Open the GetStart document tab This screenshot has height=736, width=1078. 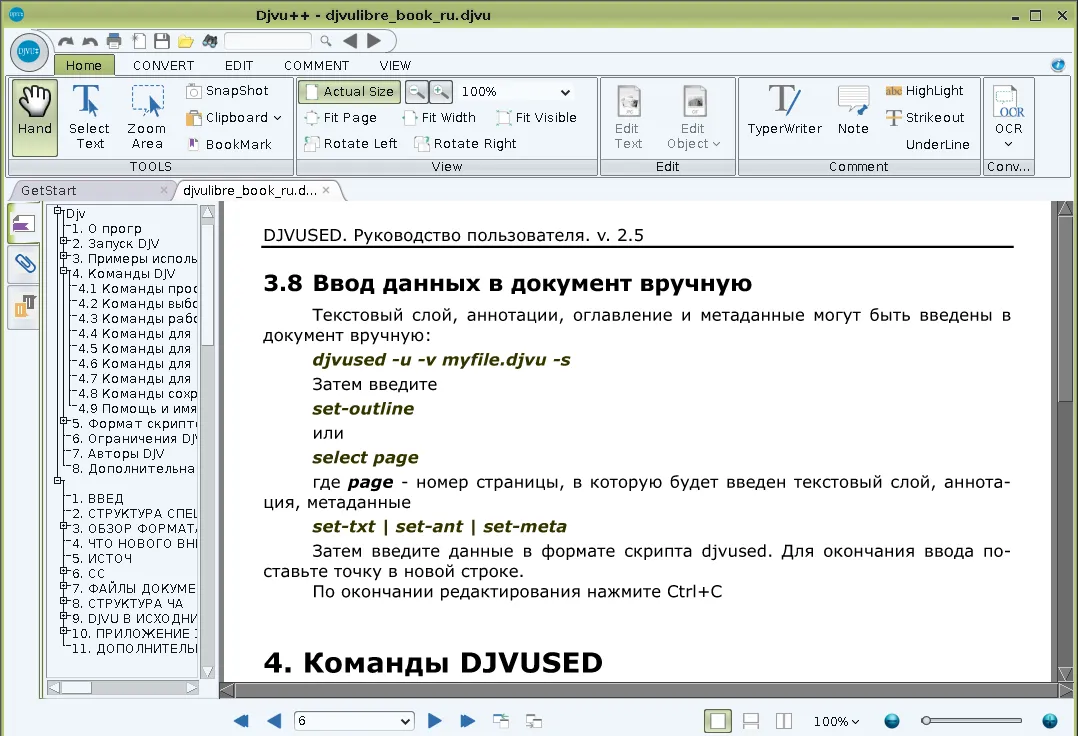[50, 190]
